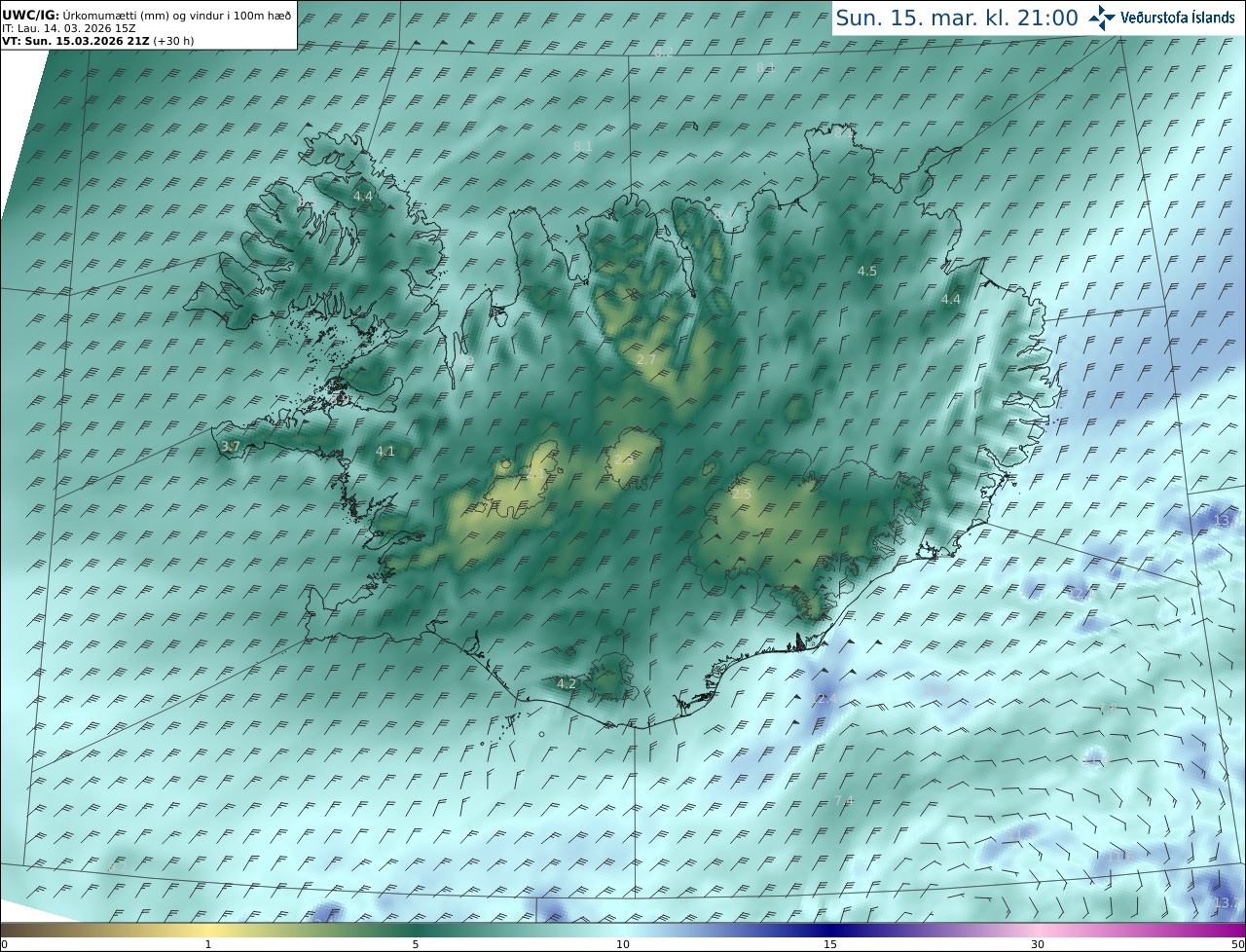Click the 'Sun. 15. mar. kl. 21:00' heading
Image resolution: width=1246 pixels, height=952 pixels.
coord(957,18)
